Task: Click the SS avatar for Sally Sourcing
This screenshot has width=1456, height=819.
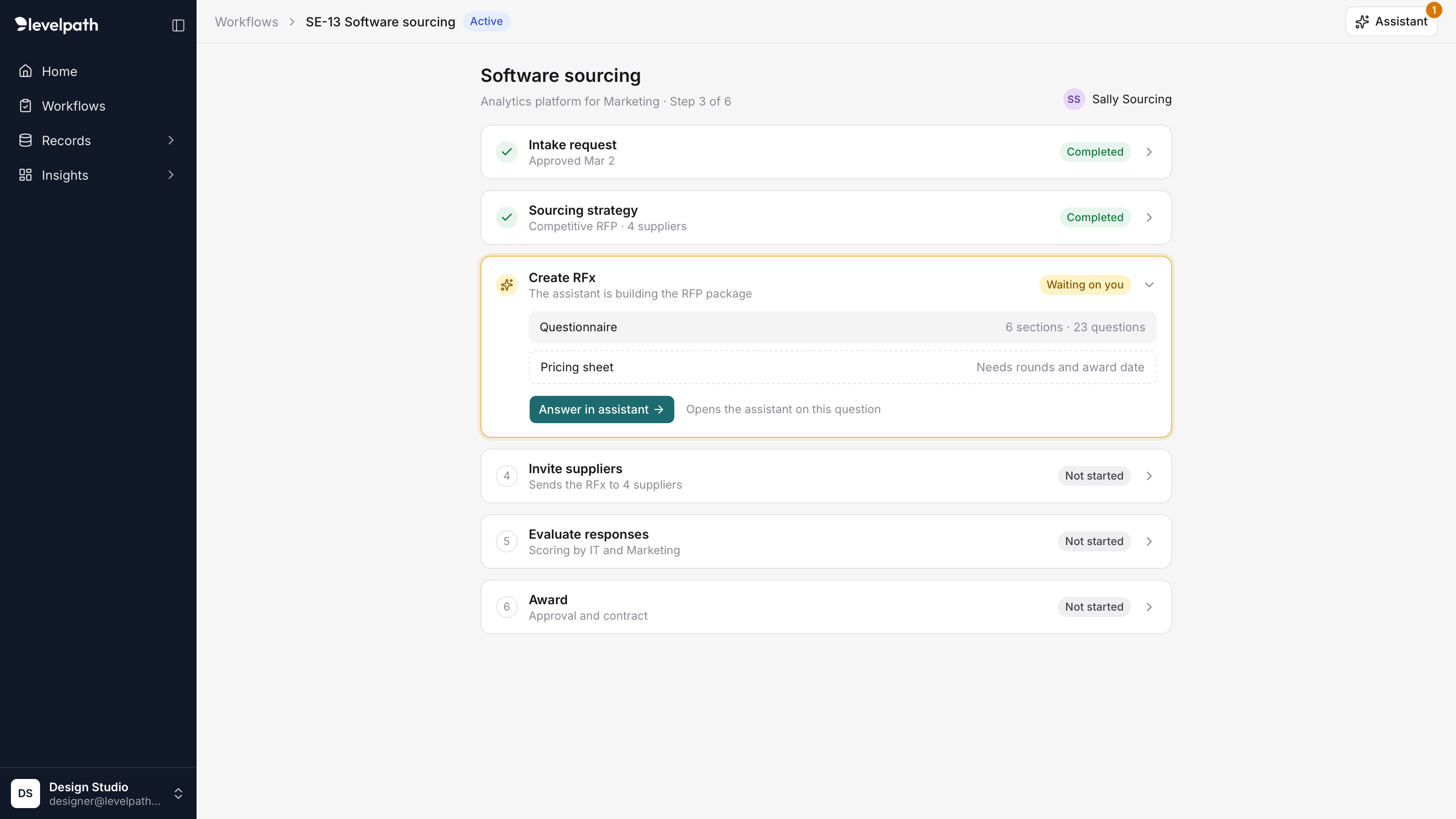Action: coord(1074,100)
